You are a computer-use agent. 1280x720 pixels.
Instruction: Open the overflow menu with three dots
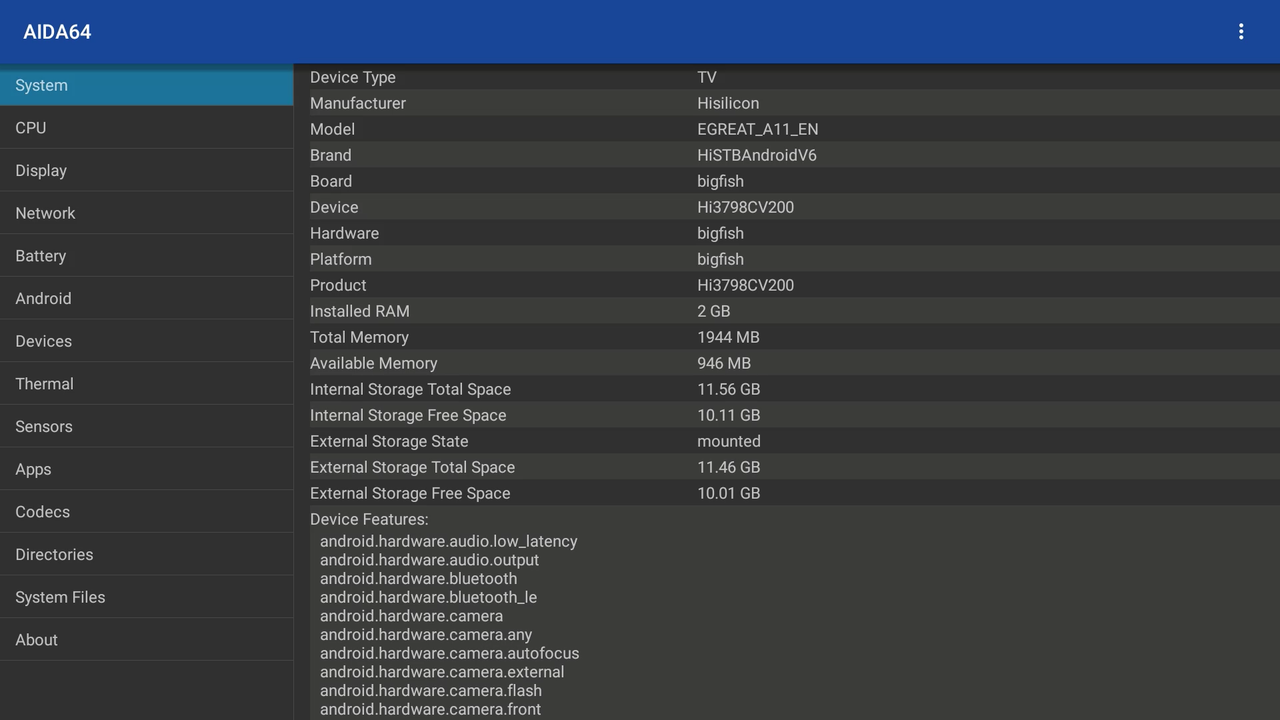1241,31
